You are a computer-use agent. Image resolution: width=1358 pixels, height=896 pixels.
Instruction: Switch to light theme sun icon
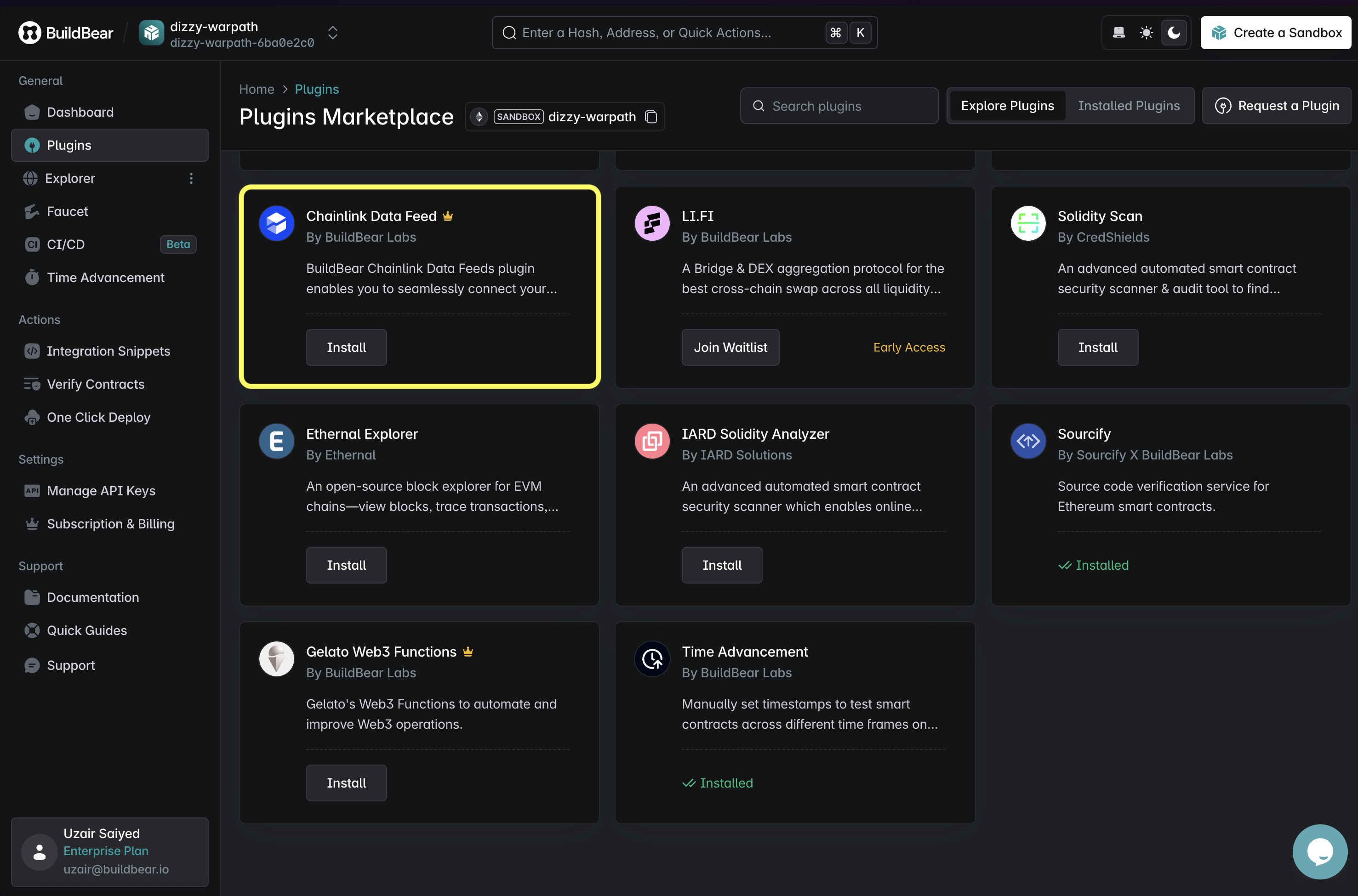point(1146,33)
